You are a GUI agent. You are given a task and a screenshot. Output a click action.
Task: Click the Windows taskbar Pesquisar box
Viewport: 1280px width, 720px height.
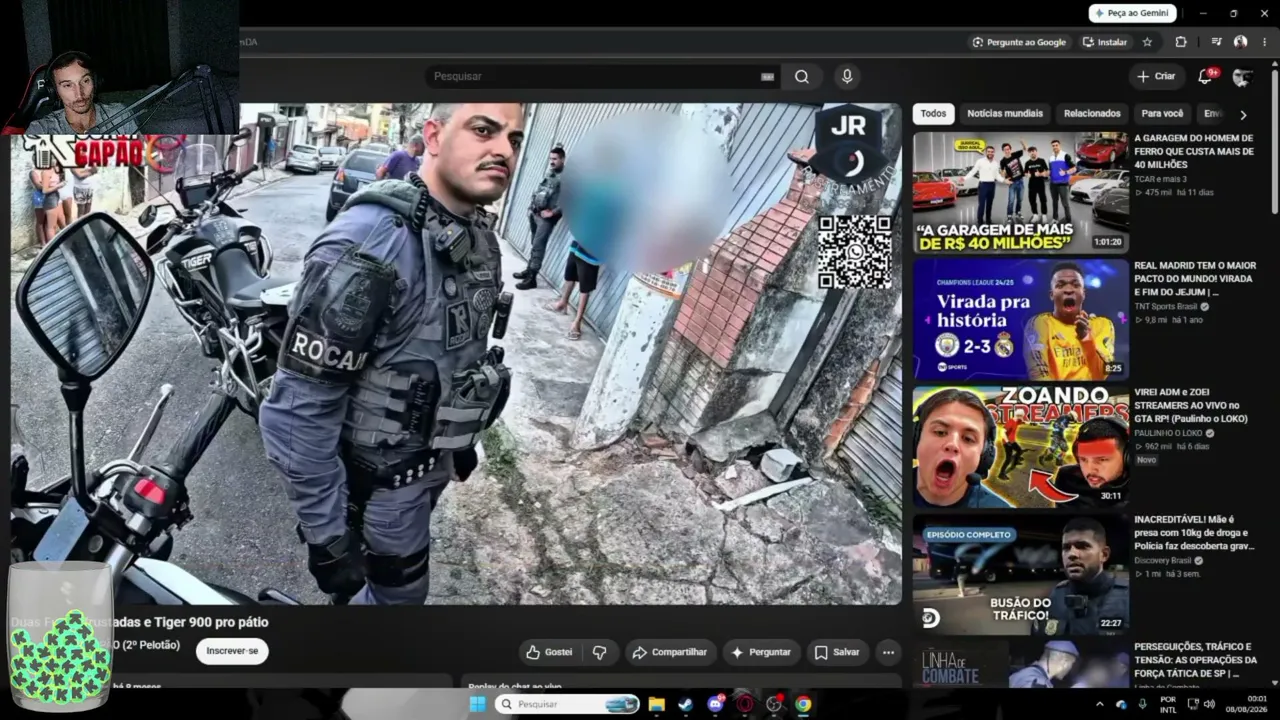point(567,704)
